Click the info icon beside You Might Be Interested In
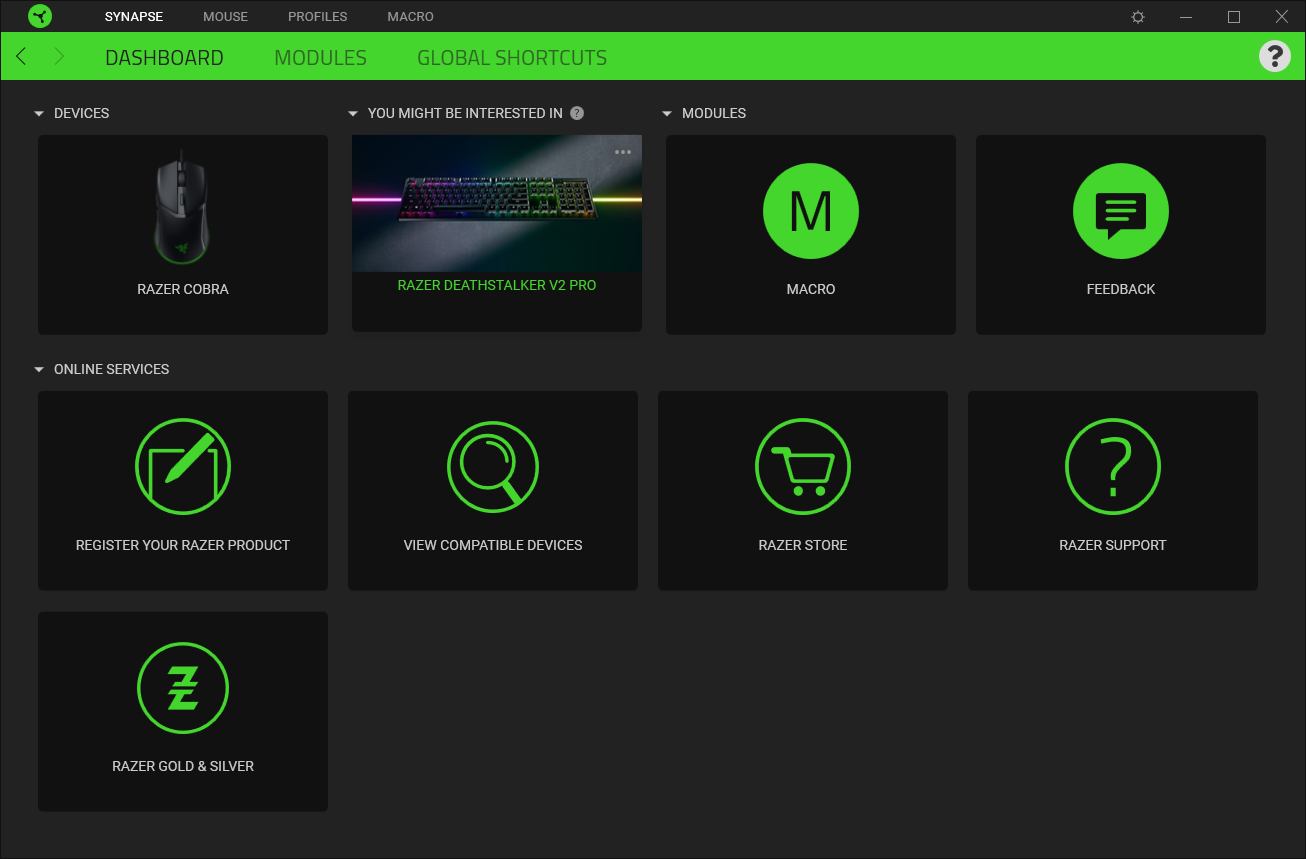1306x859 pixels. 577,113
